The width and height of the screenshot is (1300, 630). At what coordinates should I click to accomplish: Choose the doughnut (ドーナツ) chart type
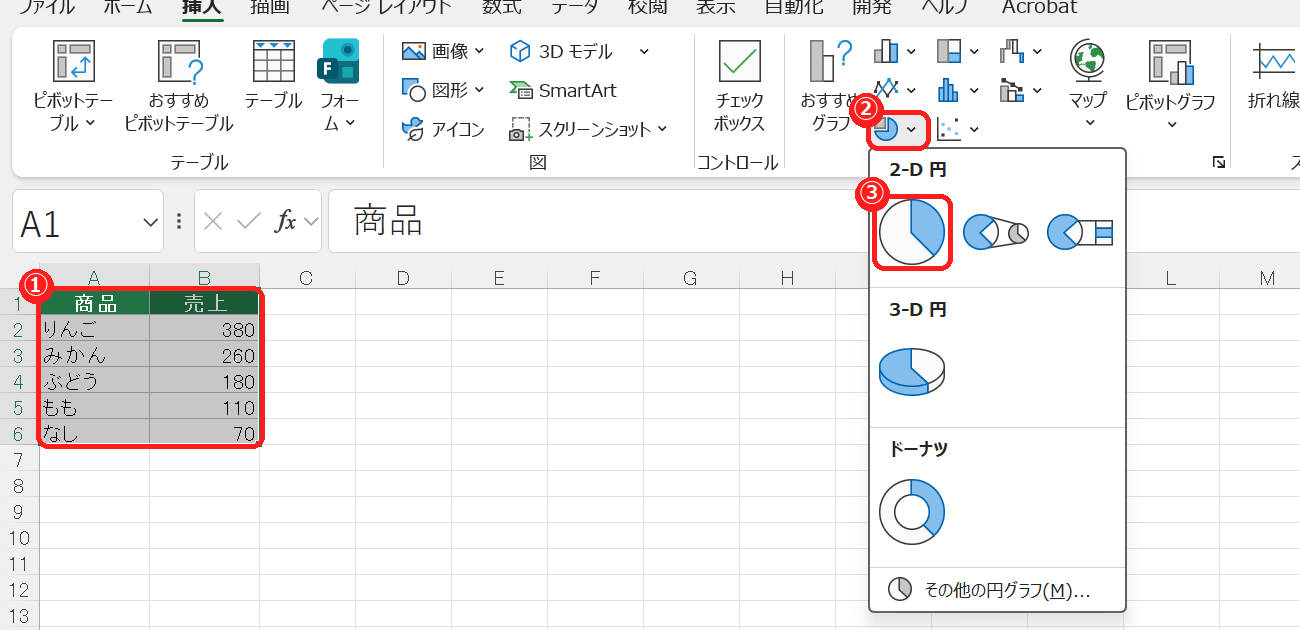[x=912, y=511]
